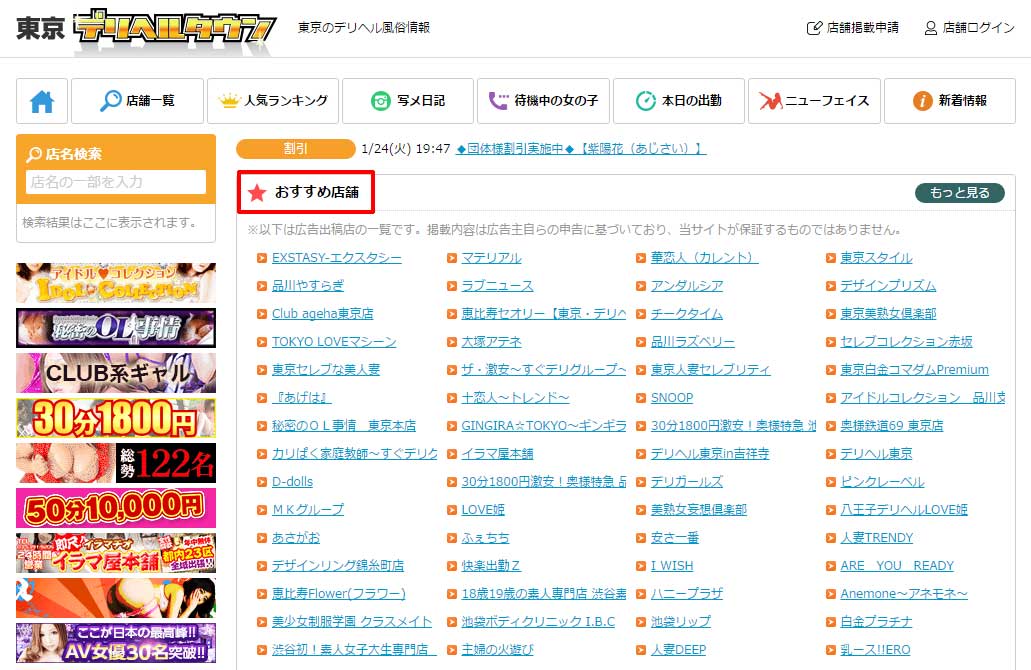Open the IDOL COLLECTION banner
This screenshot has height=670, width=1031.
coord(116,283)
